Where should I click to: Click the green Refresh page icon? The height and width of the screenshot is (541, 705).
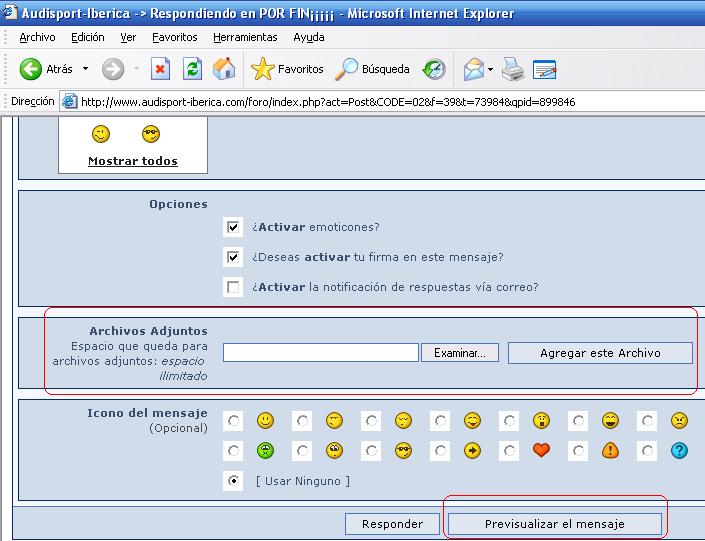pyautogui.click(x=192, y=69)
